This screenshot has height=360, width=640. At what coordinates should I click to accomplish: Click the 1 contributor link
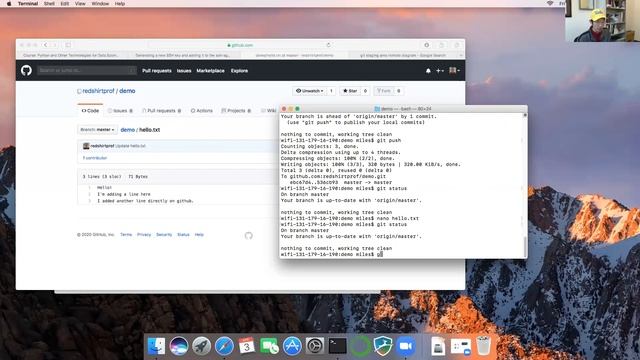tap(95, 158)
